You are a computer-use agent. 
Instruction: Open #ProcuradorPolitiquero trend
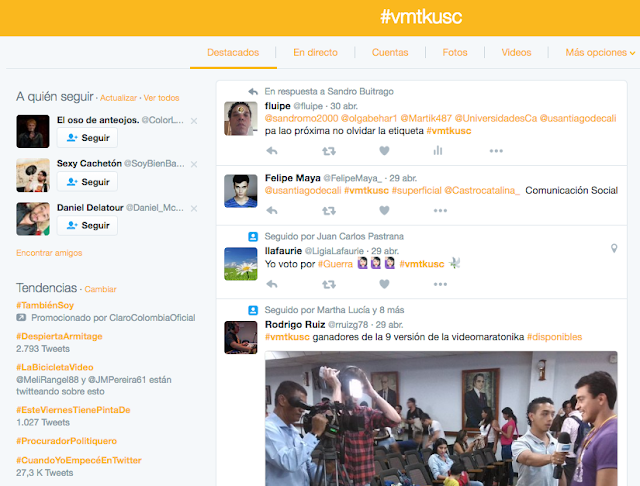click(x=67, y=441)
